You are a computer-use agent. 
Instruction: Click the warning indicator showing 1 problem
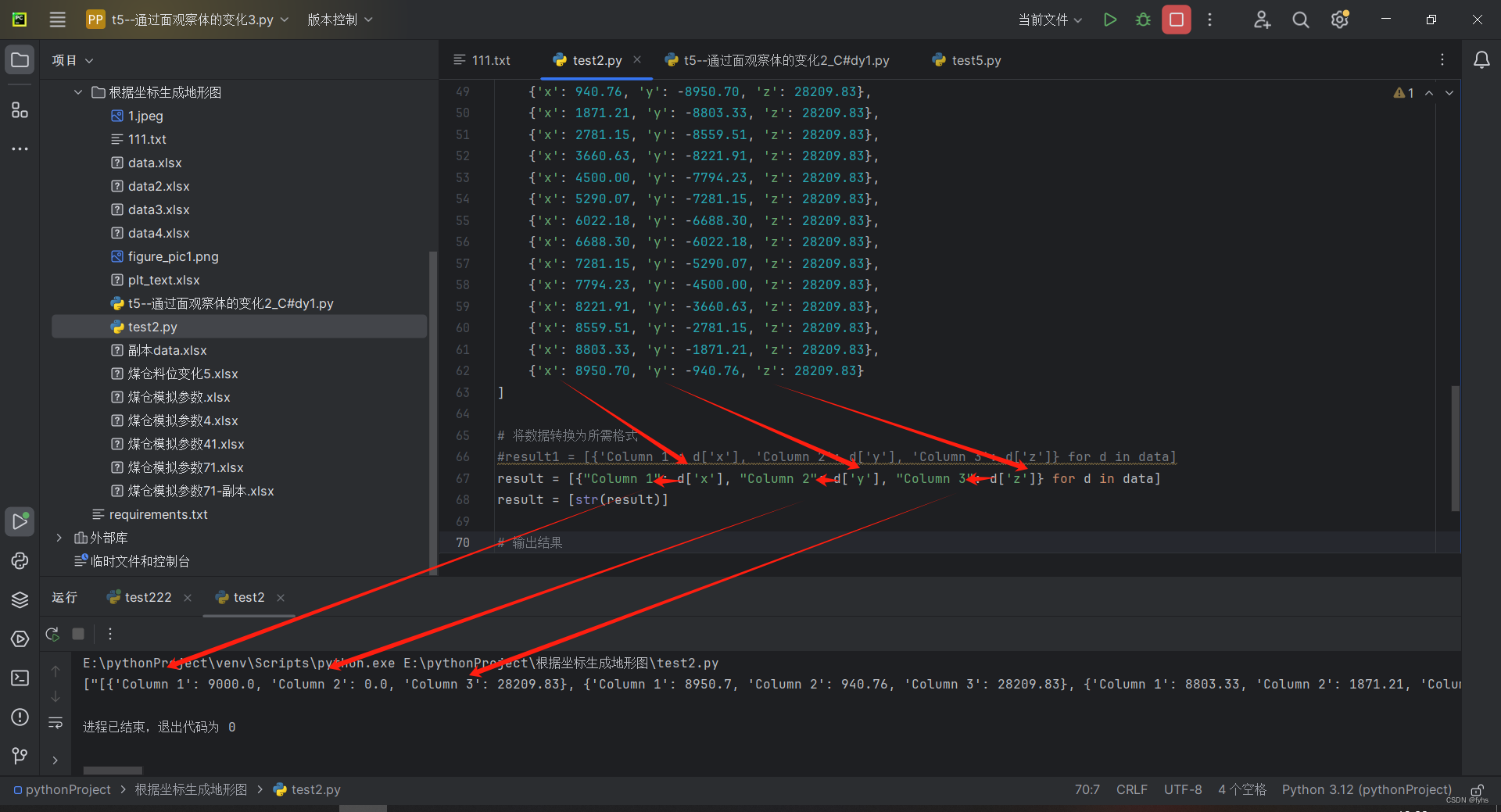coord(1404,93)
